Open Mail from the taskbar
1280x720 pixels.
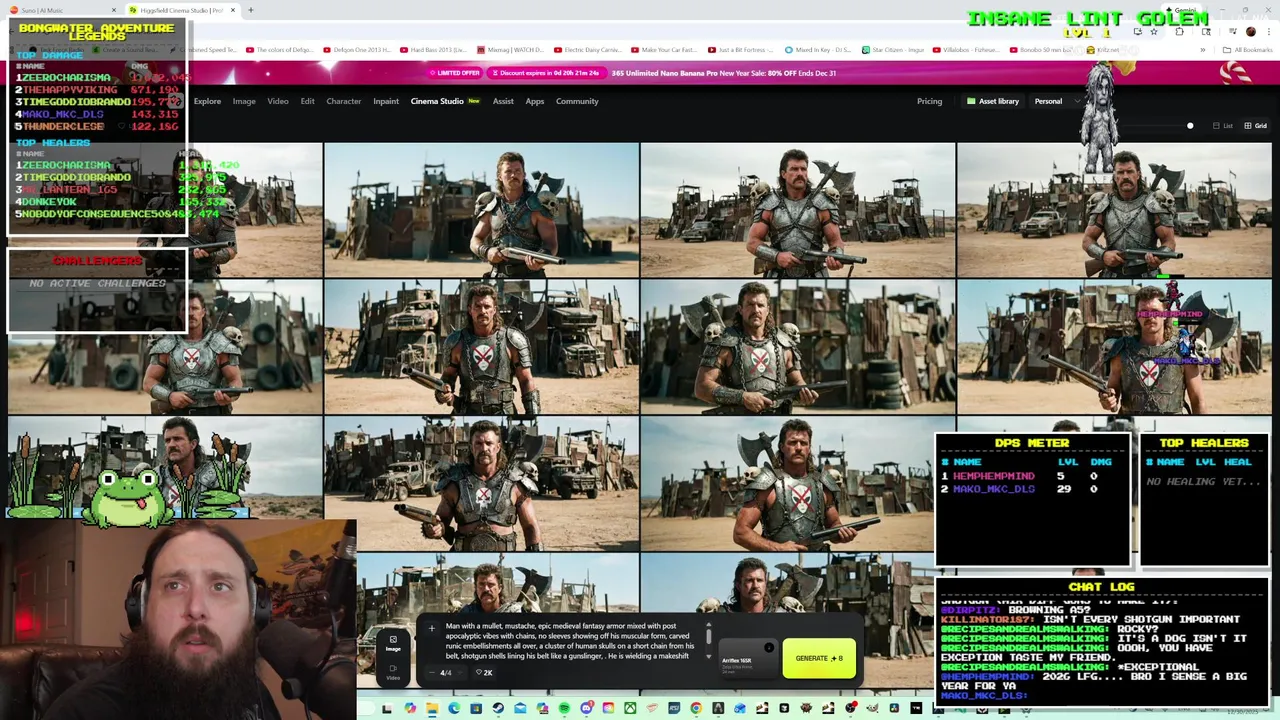tap(520, 708)
